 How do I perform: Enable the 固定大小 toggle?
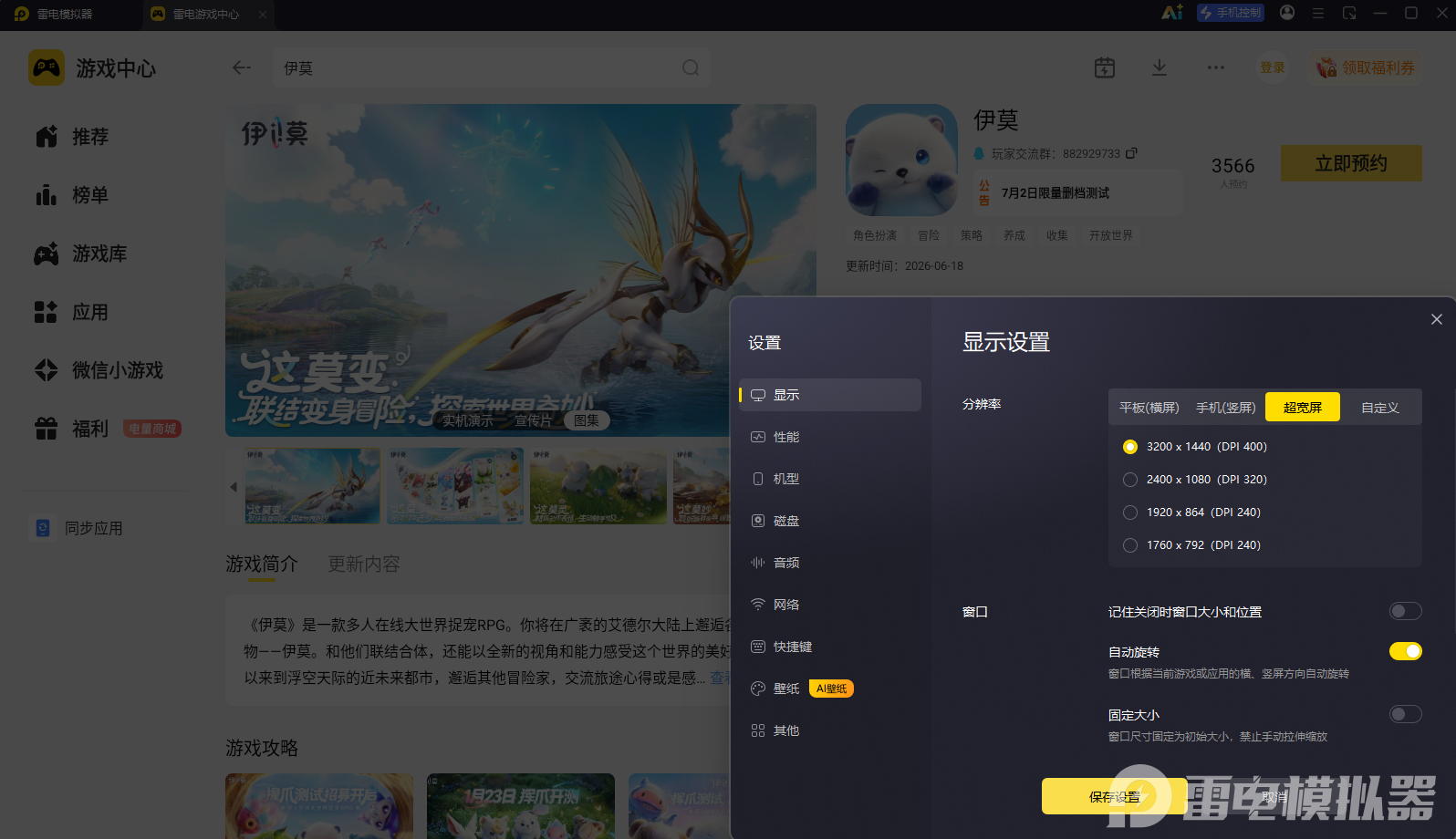1405,714
